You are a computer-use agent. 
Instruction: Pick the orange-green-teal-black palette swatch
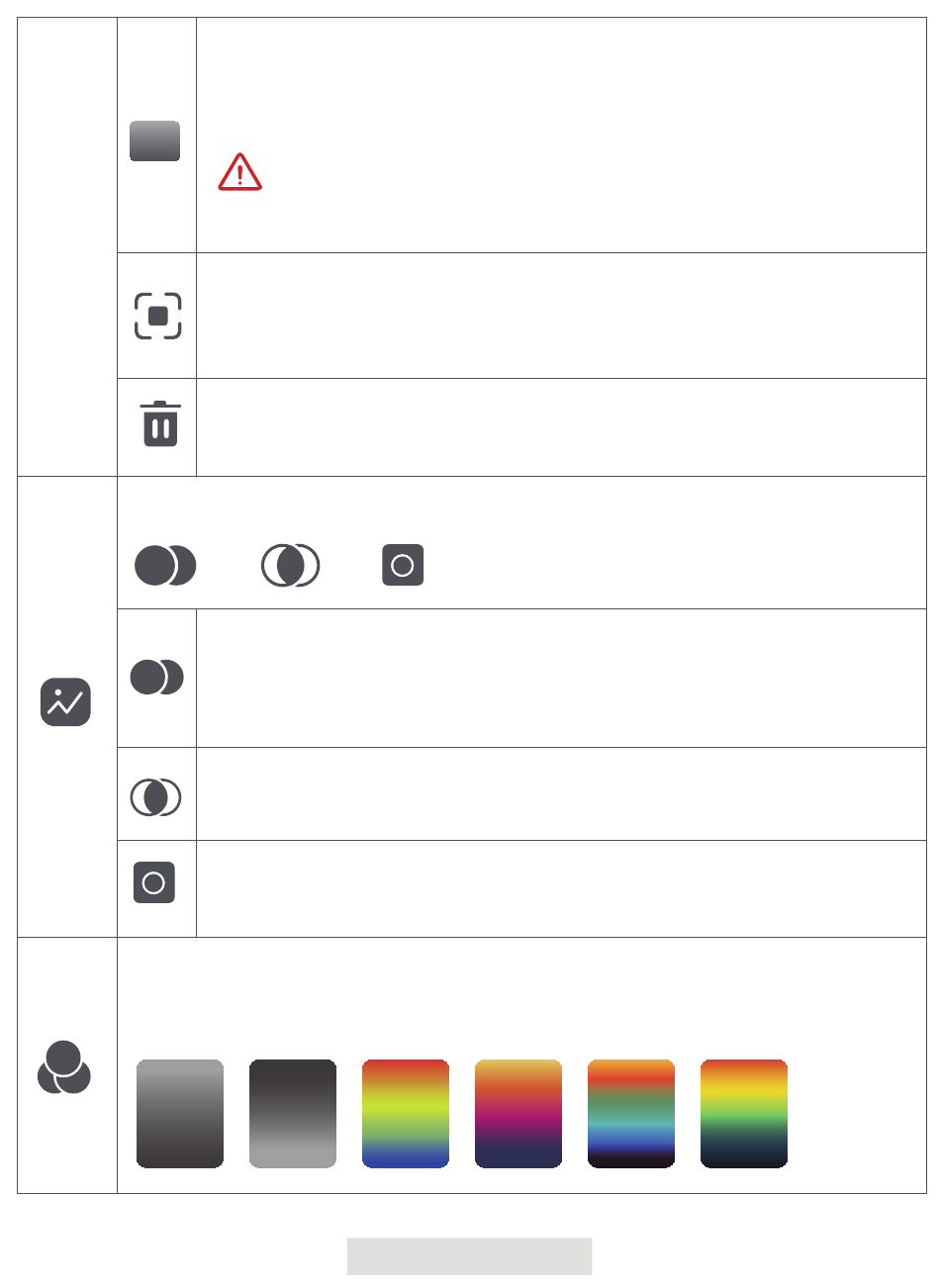pyautogui.click(x=631, y=1114)
